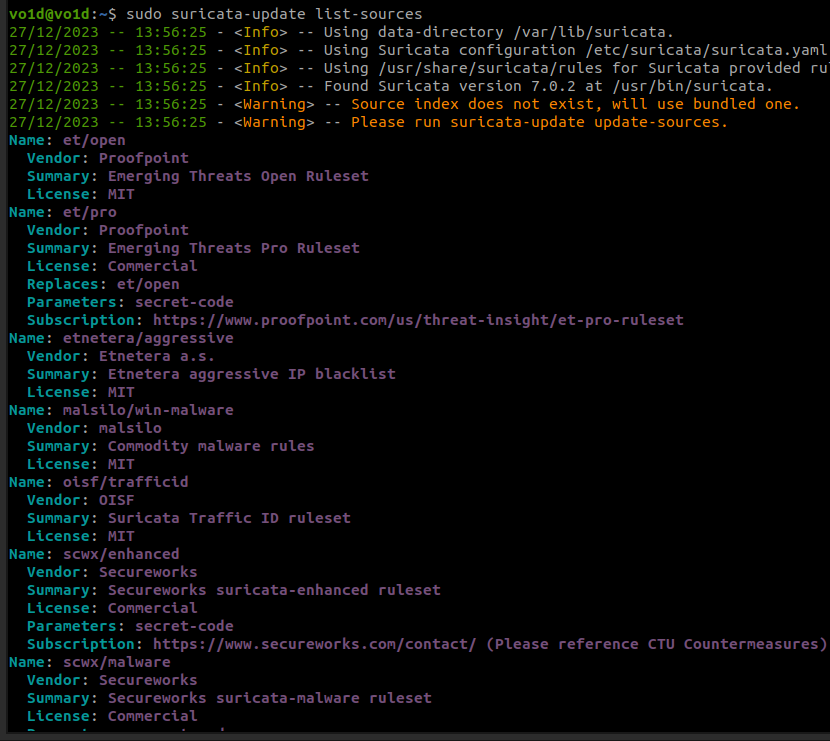Click the vendor 'Etnetera a.s.'

click(157, 356)
